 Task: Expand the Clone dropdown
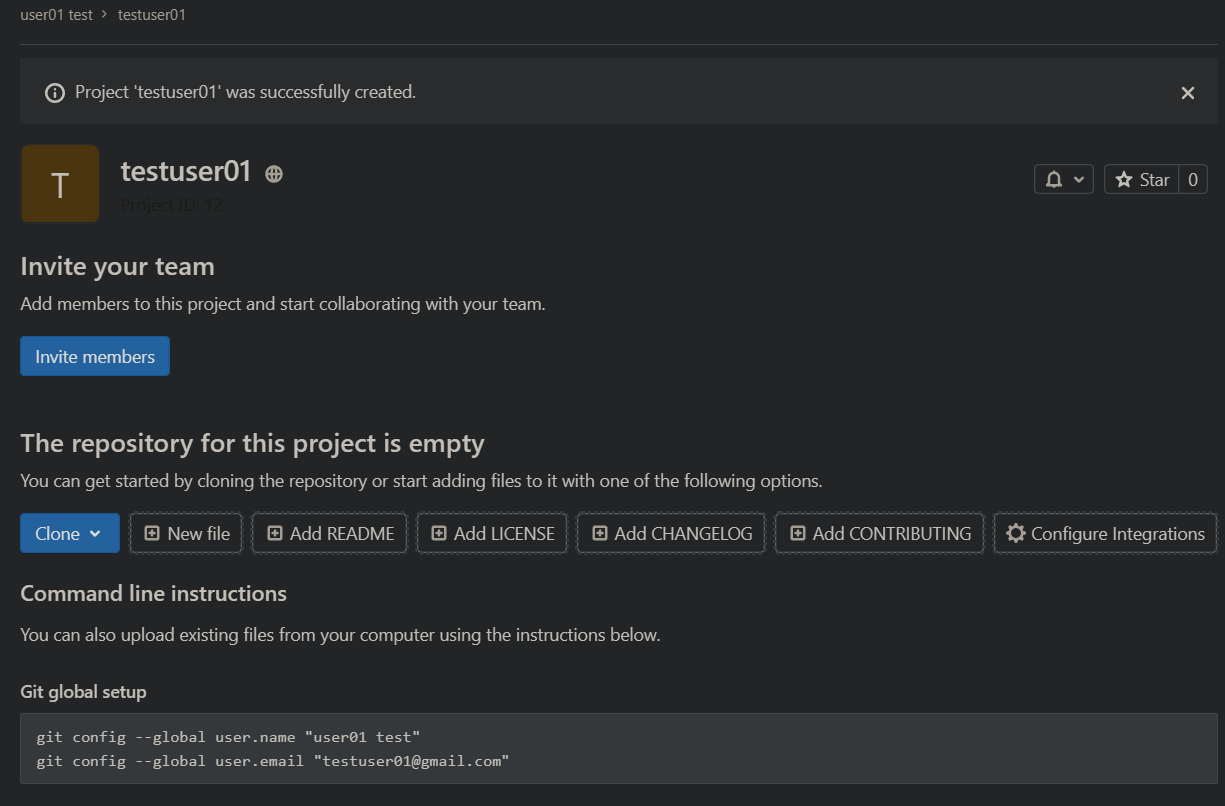coord(69,534)
